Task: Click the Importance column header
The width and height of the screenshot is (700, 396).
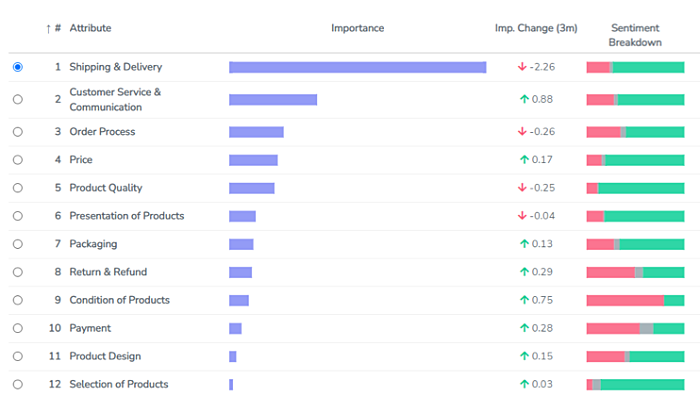Action: pyautogui.click(x=358, y=28)
